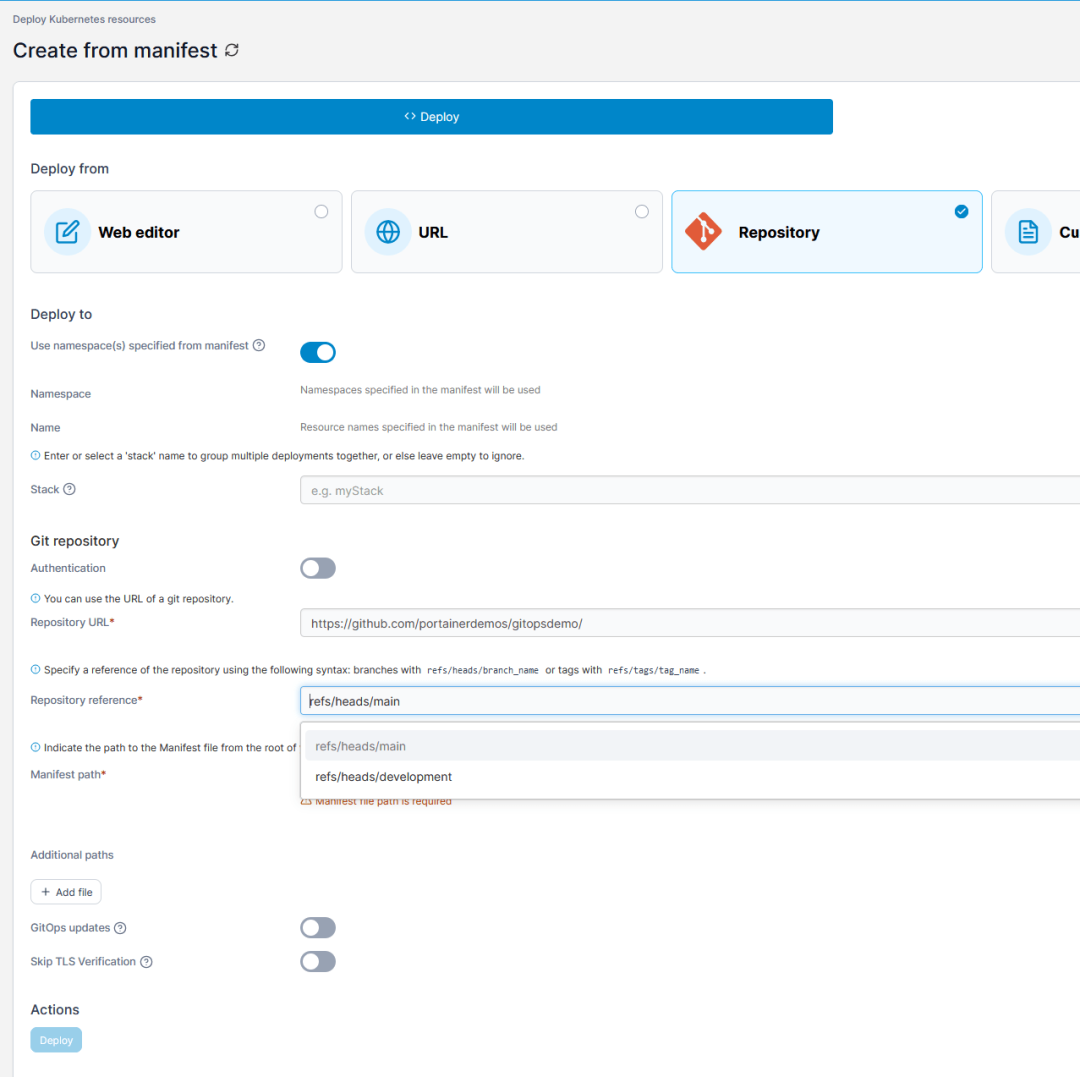The image size is (1080, 1077).
Task: Click the Custom template document icon
Action: 1027,232
